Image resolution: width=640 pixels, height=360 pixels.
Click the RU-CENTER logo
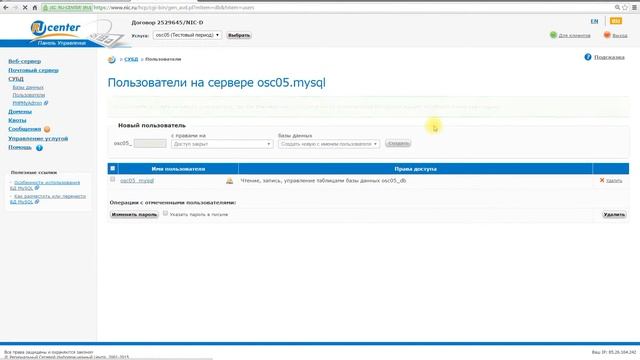click(x=56, y=28)
